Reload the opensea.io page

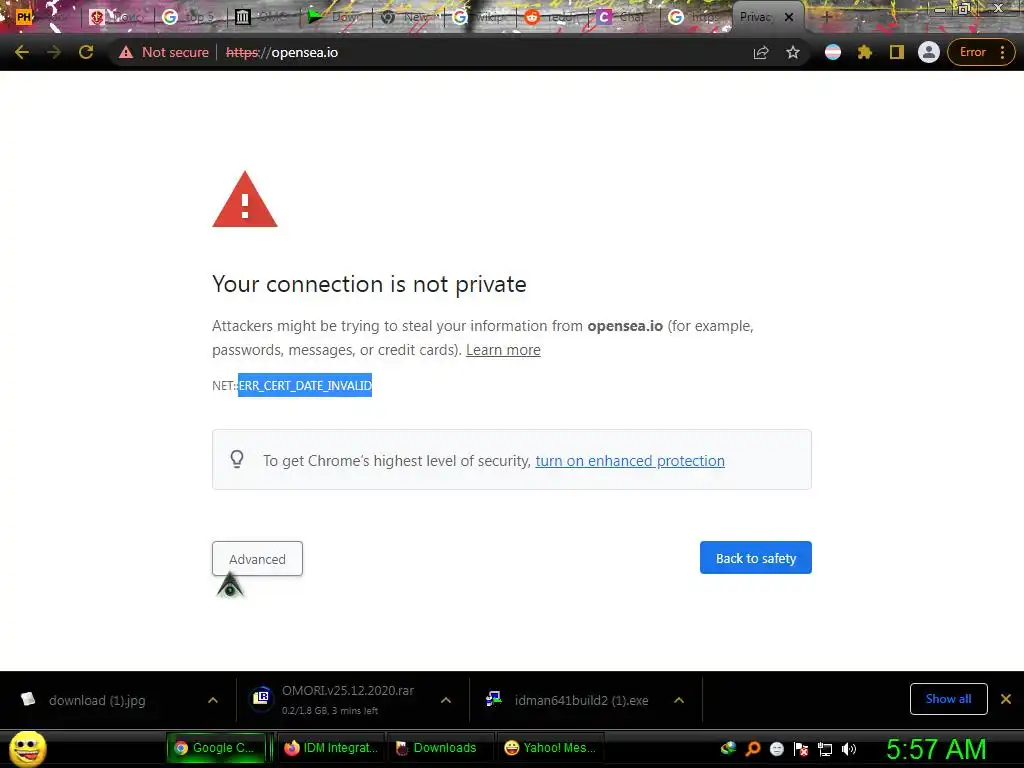[x=86, y=52]
